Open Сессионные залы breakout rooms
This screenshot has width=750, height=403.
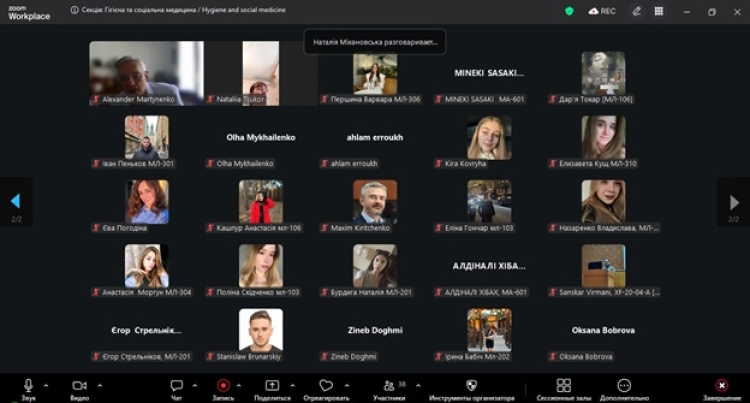coord(563,386)
